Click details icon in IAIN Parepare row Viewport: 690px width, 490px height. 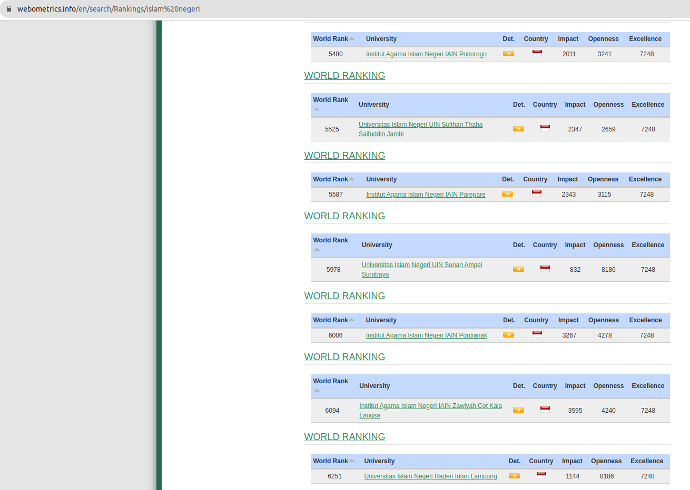pos(508,194)
